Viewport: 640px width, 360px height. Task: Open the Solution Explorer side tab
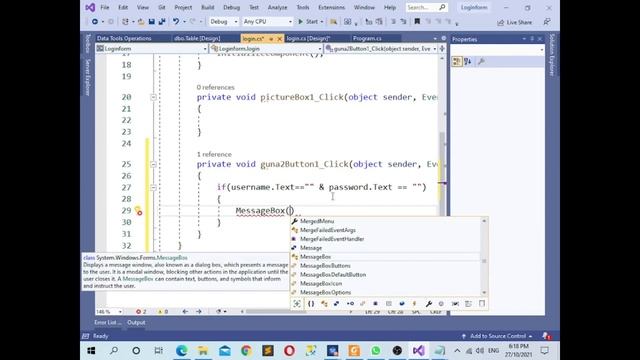coord(552,55)
